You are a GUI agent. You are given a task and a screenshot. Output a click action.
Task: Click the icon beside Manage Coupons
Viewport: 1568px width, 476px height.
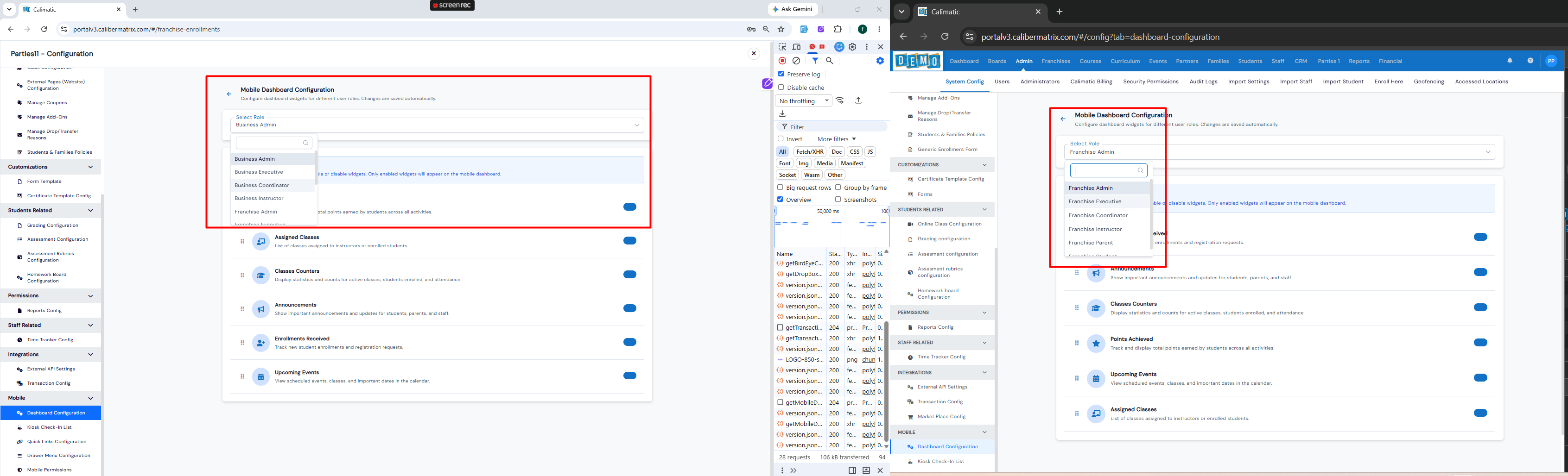[x=19, y=103]
